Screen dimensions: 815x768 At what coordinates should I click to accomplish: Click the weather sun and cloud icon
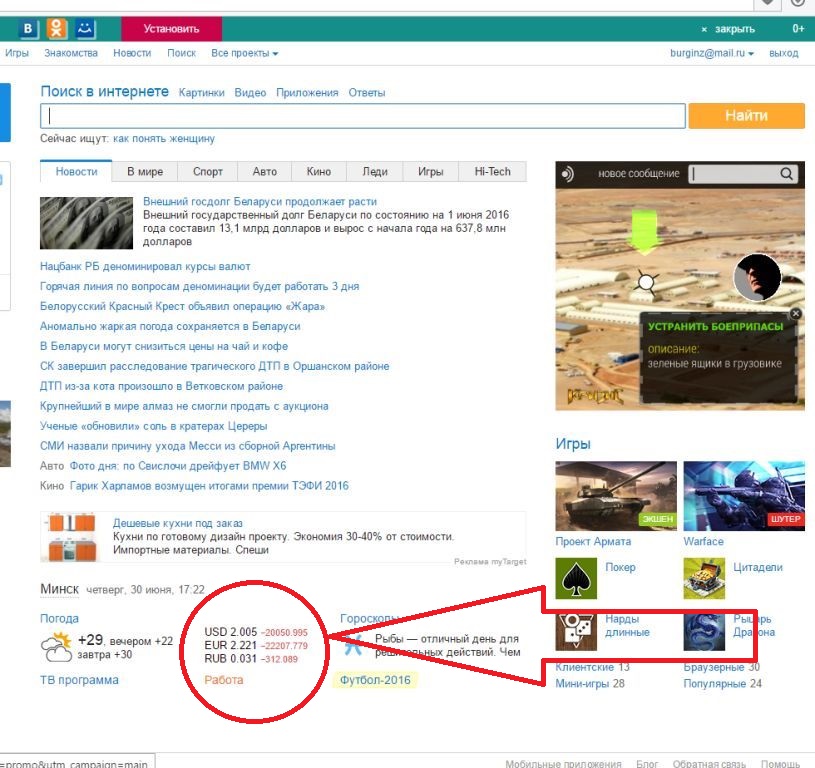(57, 647)
